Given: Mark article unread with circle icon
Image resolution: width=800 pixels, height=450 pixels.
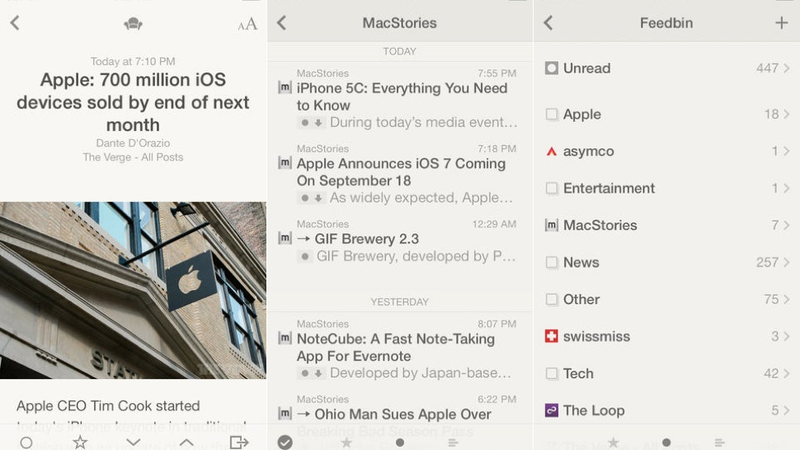Looking at the screenshot, I should coord(27,442).
